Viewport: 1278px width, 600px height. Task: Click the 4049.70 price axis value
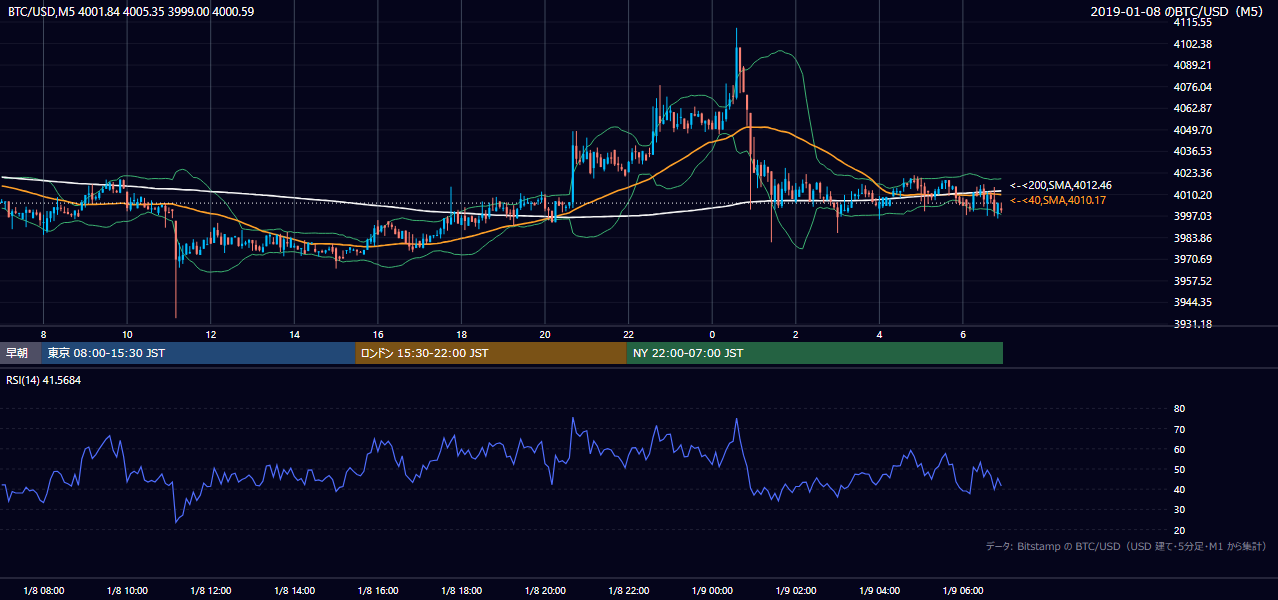coord(1193,130)
